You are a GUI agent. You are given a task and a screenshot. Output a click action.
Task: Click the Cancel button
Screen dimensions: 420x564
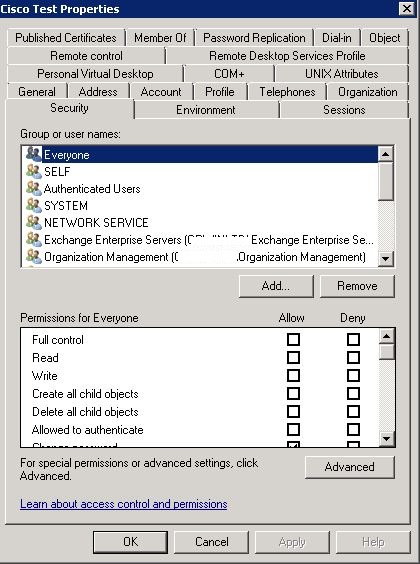[x=212, y=542]
